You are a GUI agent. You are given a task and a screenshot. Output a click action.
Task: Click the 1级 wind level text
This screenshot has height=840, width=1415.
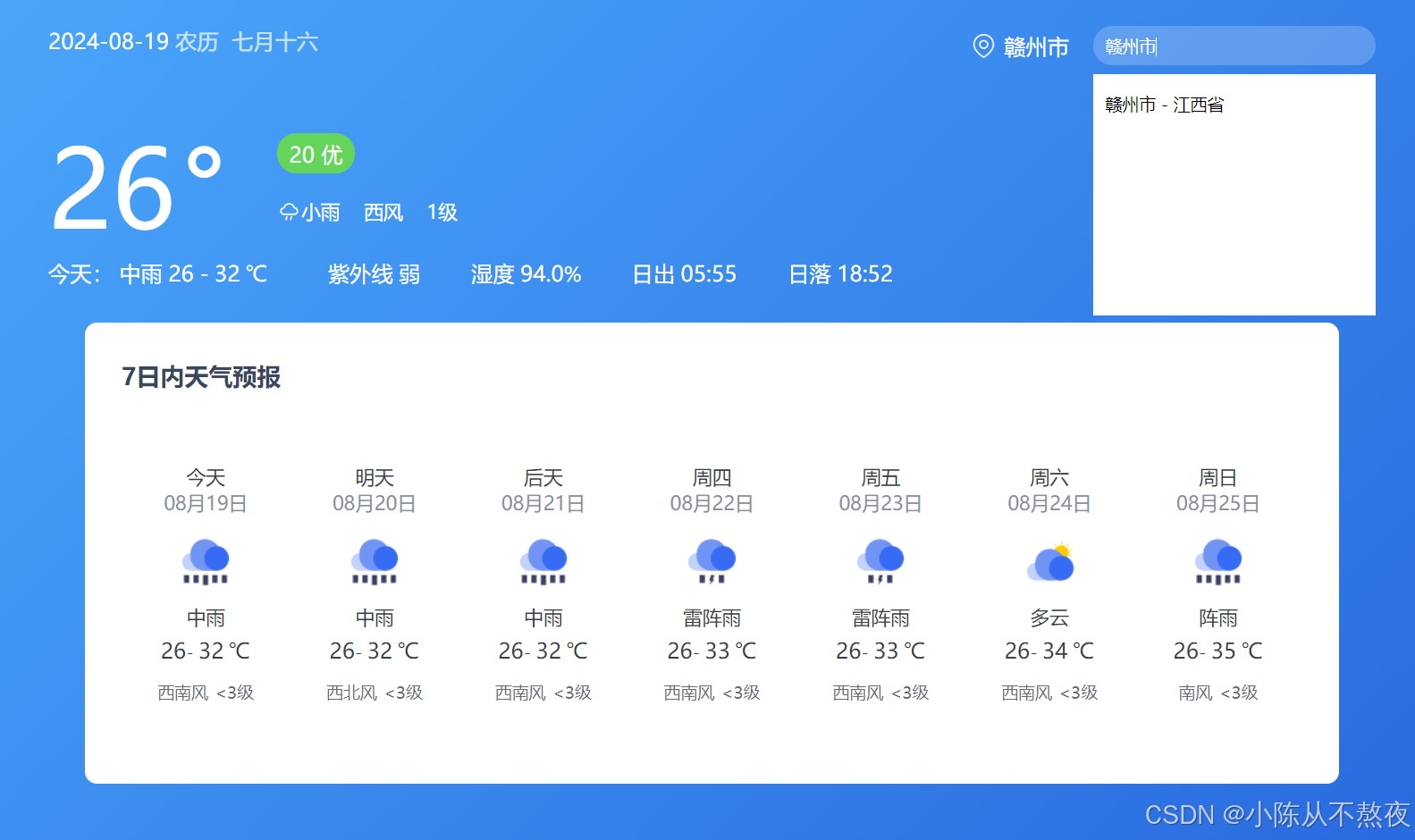point(442,213)
